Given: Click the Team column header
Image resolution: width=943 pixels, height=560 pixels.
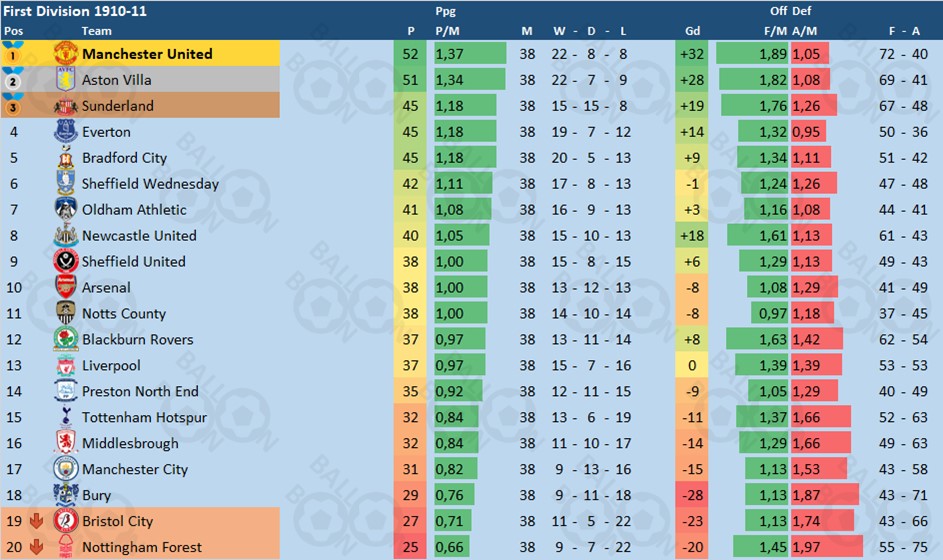Looking at the screenshot, I should 96,31.
